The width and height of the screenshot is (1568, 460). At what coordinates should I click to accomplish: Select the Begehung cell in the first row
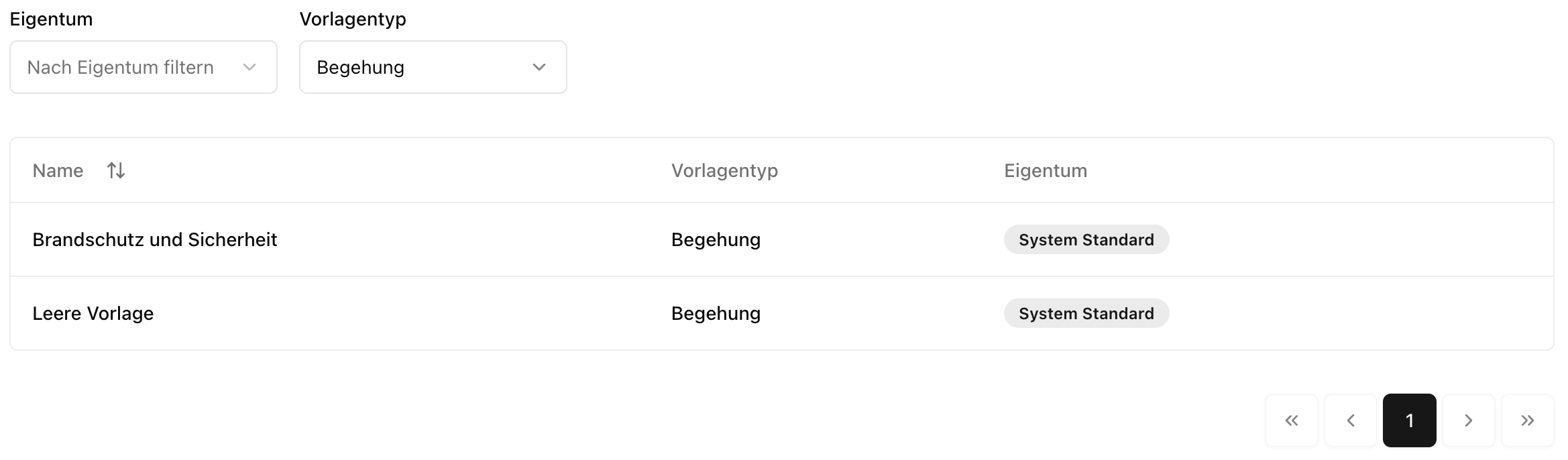[716, 239]
